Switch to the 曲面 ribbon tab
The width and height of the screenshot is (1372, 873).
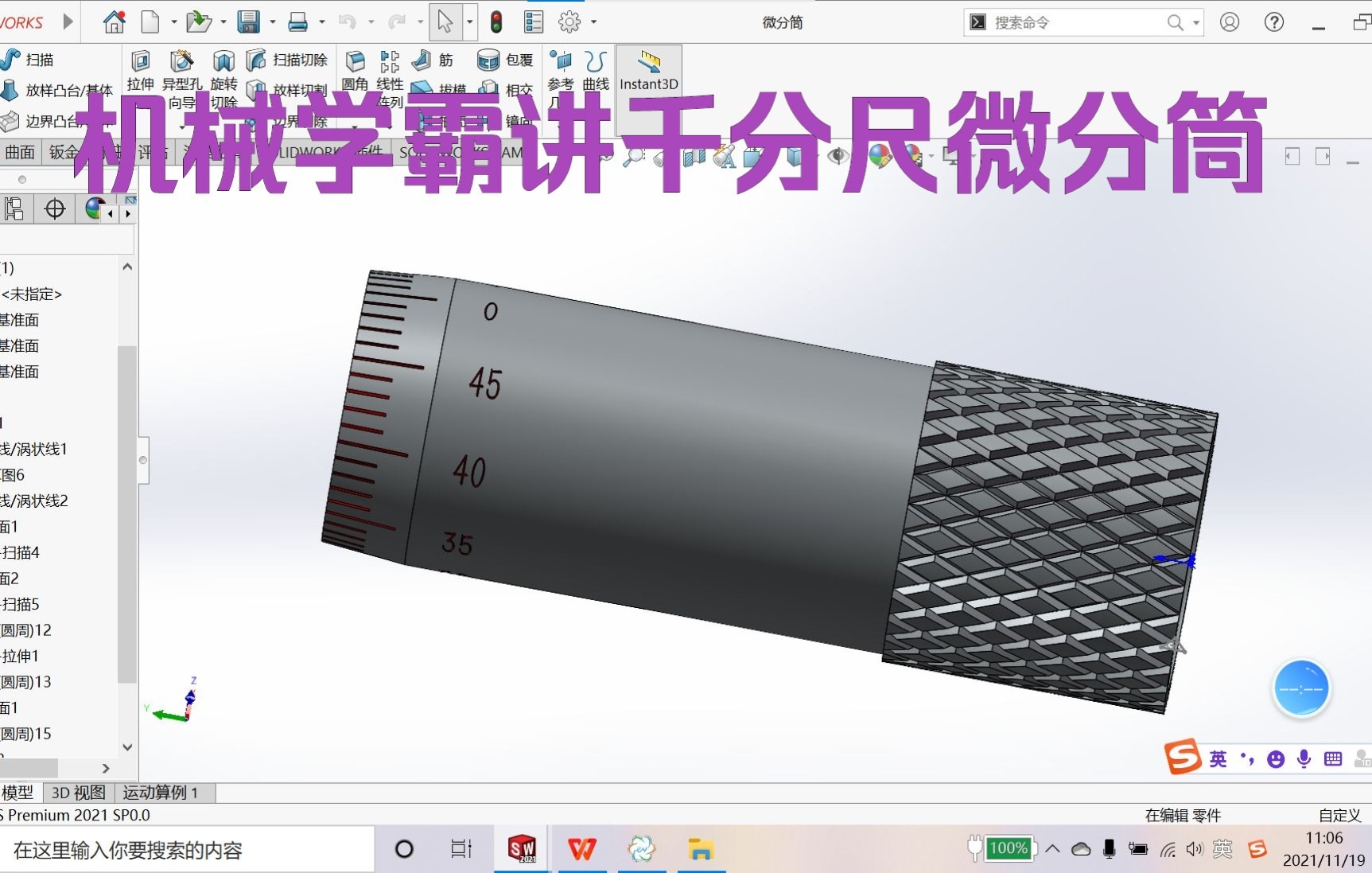click(21, 152)
